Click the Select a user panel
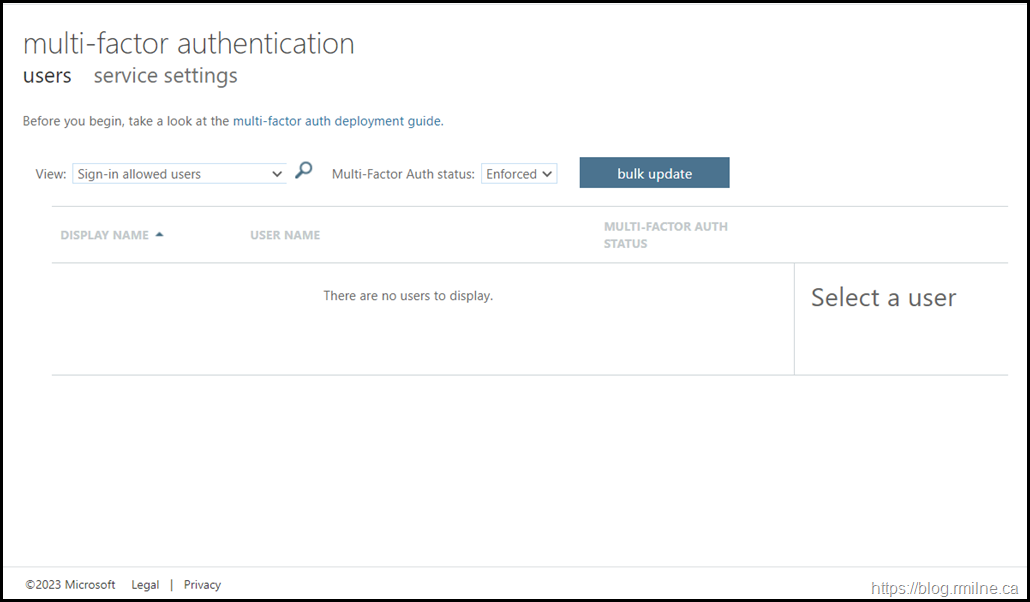 (x=883, y=297)
